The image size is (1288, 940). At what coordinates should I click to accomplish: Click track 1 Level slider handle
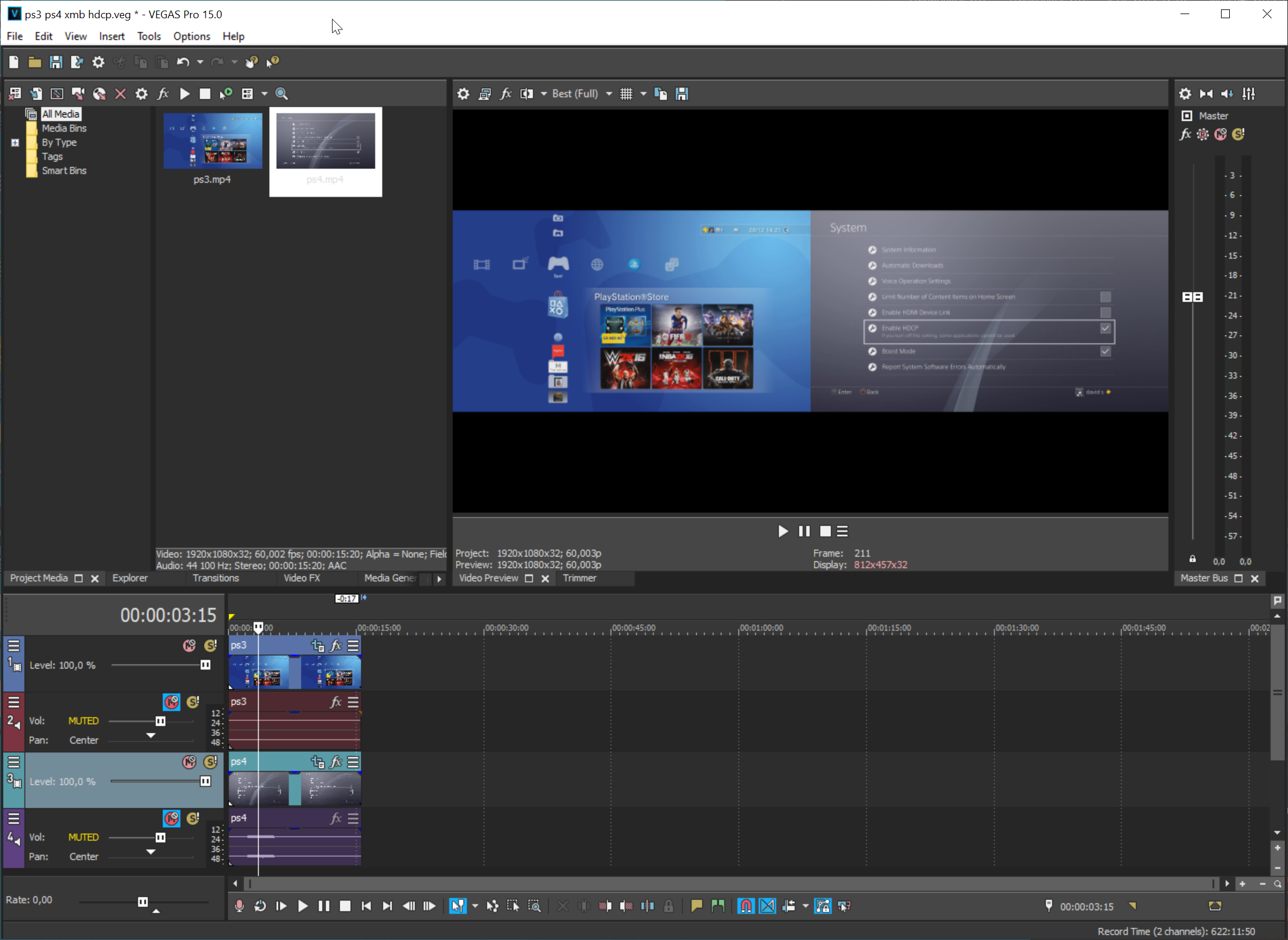[205, 665]
